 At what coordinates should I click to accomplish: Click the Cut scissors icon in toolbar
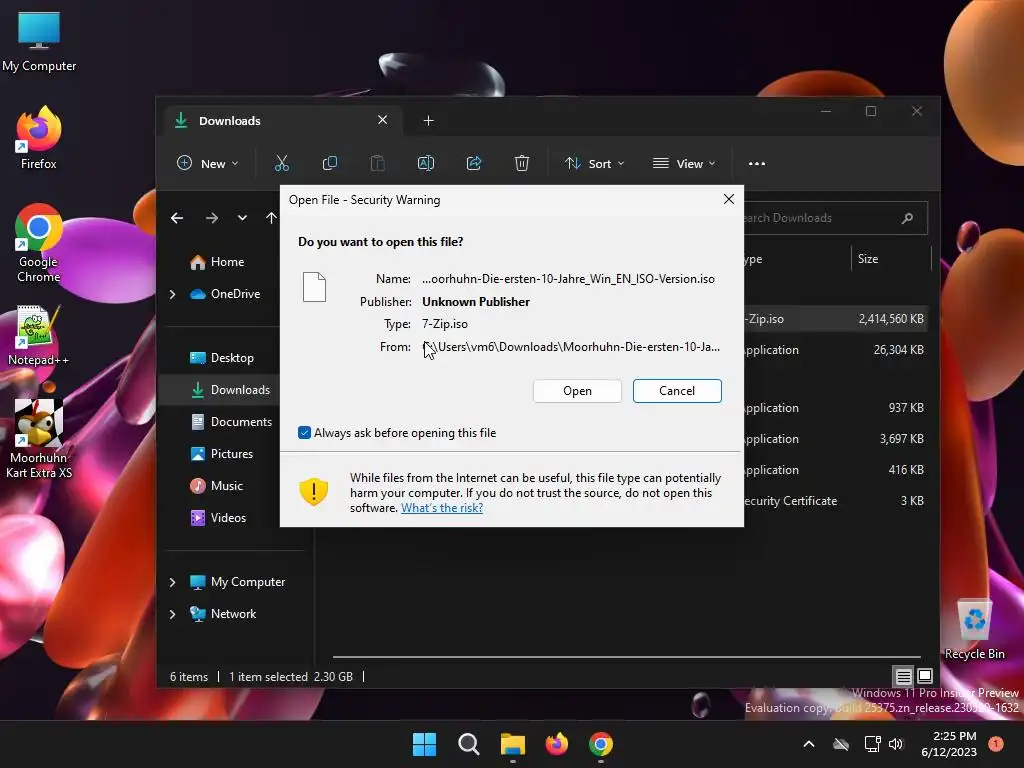click(x=281, y=163)
